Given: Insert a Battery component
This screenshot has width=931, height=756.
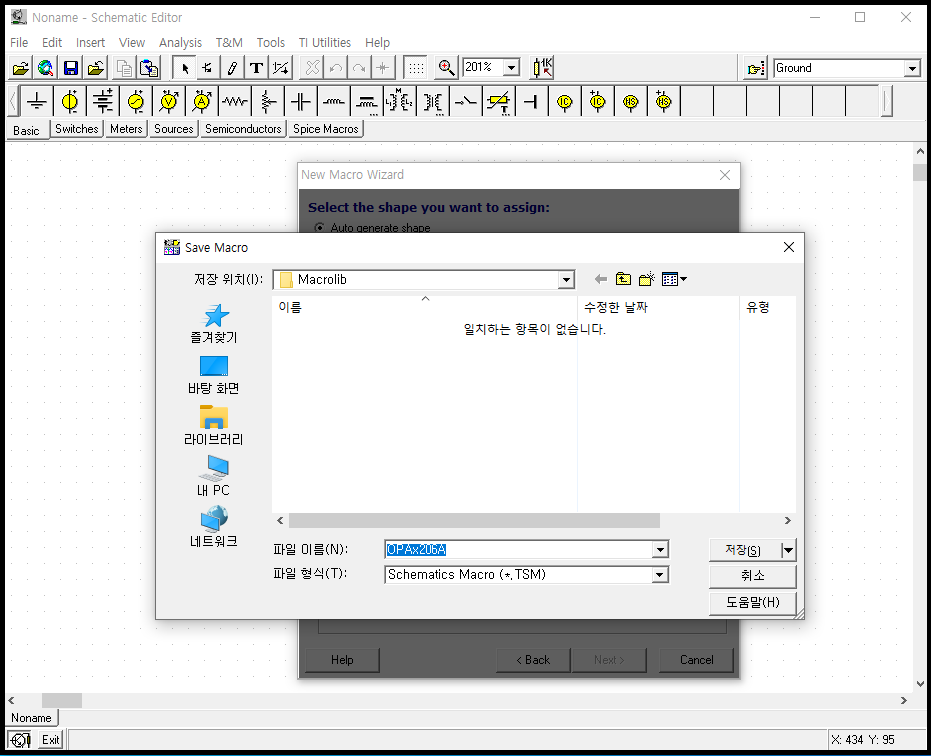Looking at the screenshot, I should point(103,102).
